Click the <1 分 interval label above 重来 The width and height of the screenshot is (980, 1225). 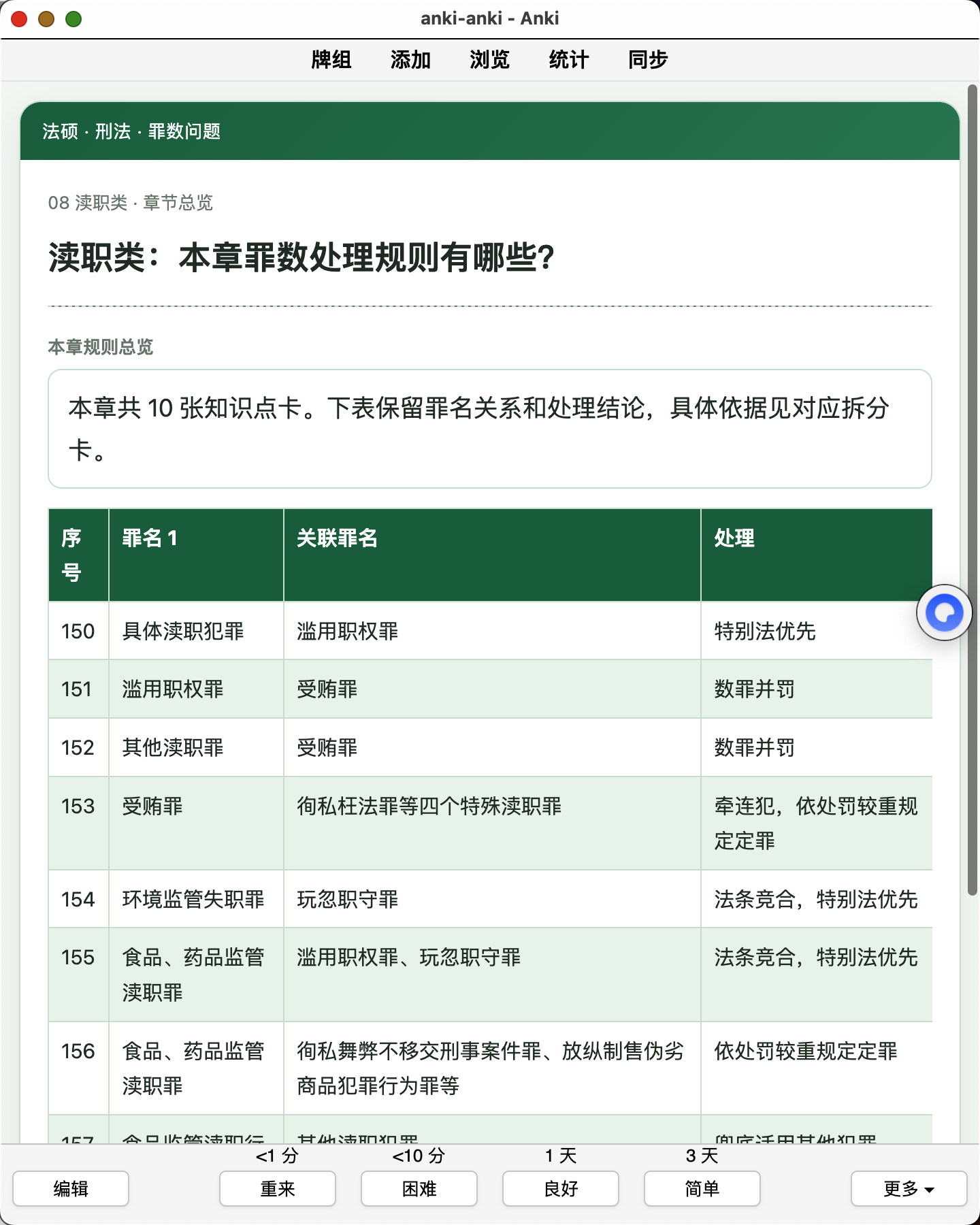tap(278, 1156)
